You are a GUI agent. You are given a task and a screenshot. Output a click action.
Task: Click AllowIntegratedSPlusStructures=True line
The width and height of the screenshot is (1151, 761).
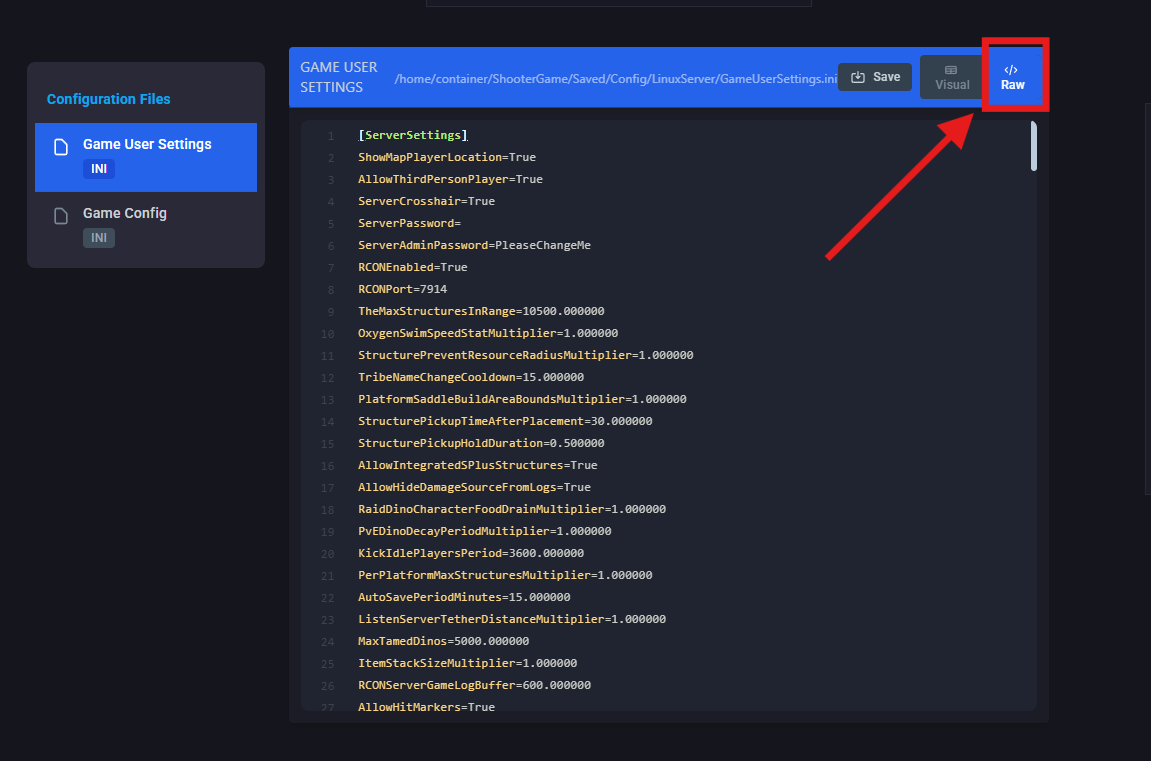pyautogui.click(x=478, y=465)
